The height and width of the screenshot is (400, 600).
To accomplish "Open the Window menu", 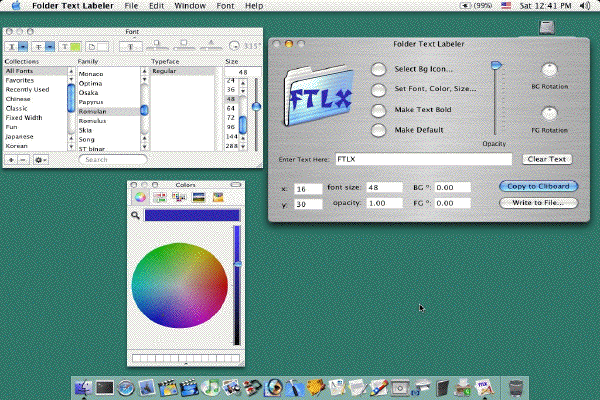I will [x=190, y=6].
